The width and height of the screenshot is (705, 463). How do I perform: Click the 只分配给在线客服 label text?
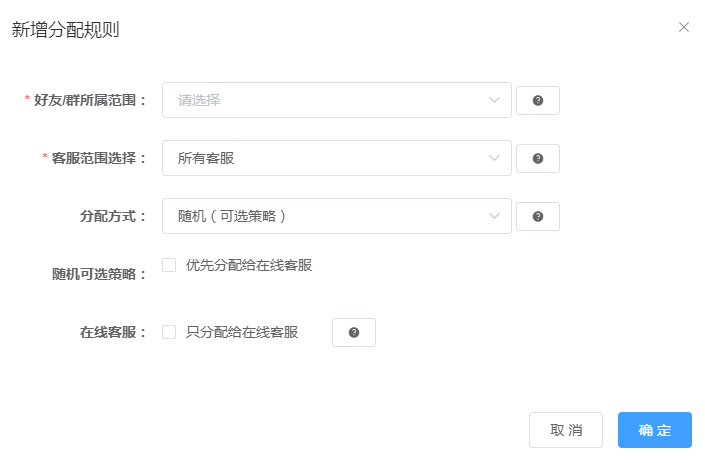(242, 332)
